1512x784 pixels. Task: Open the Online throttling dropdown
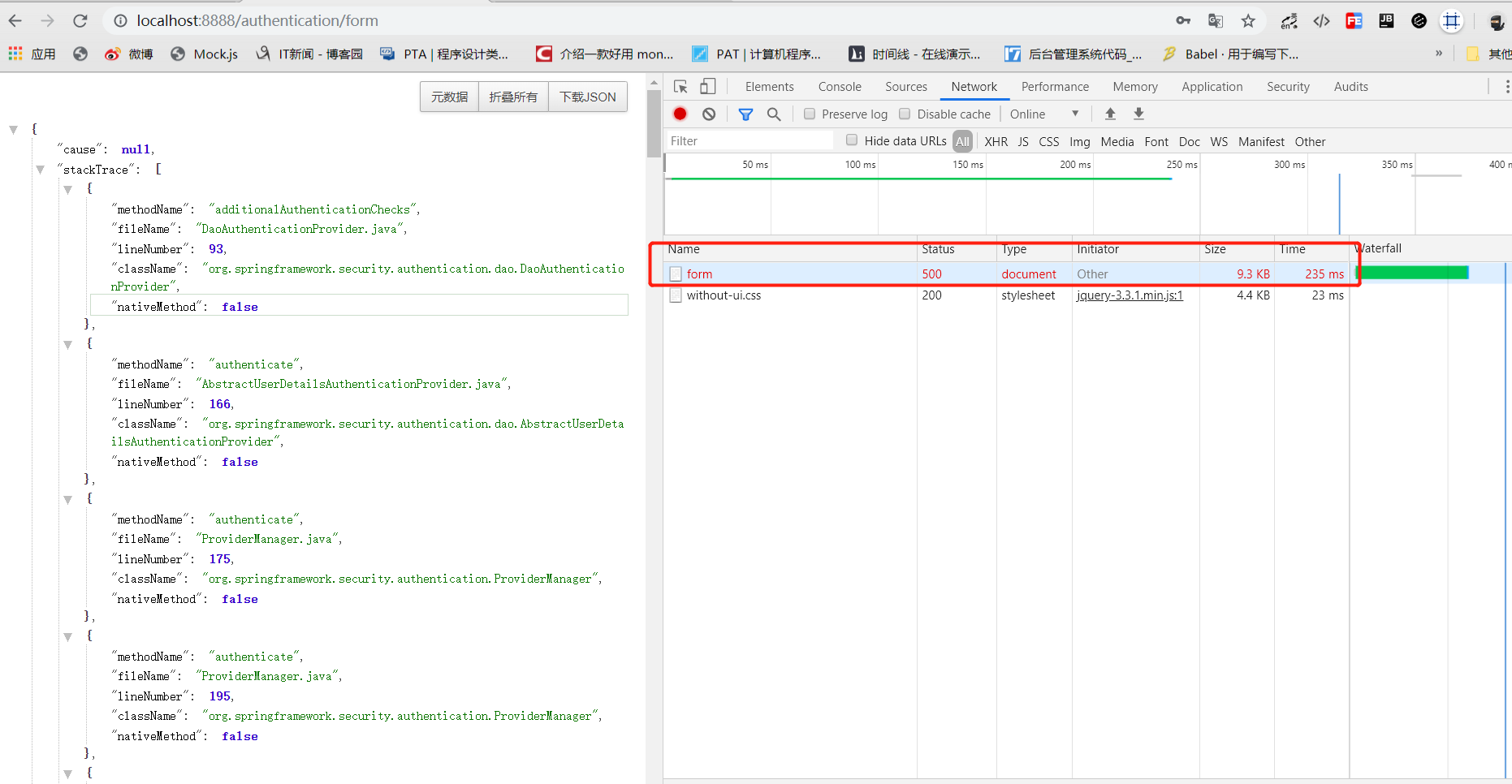point(1044,114)
